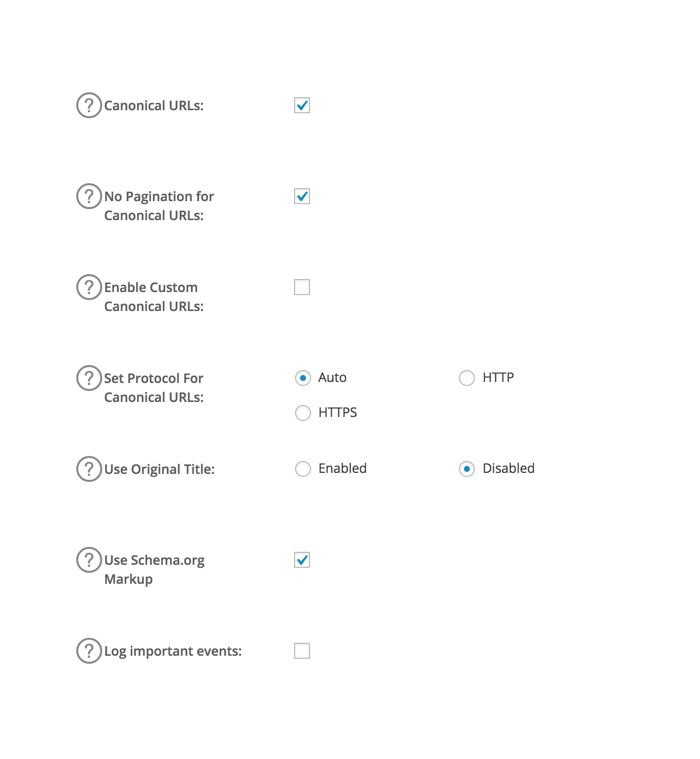
Task: Uncheck the Canonical URLs checkbox
Action: point(302,105)
